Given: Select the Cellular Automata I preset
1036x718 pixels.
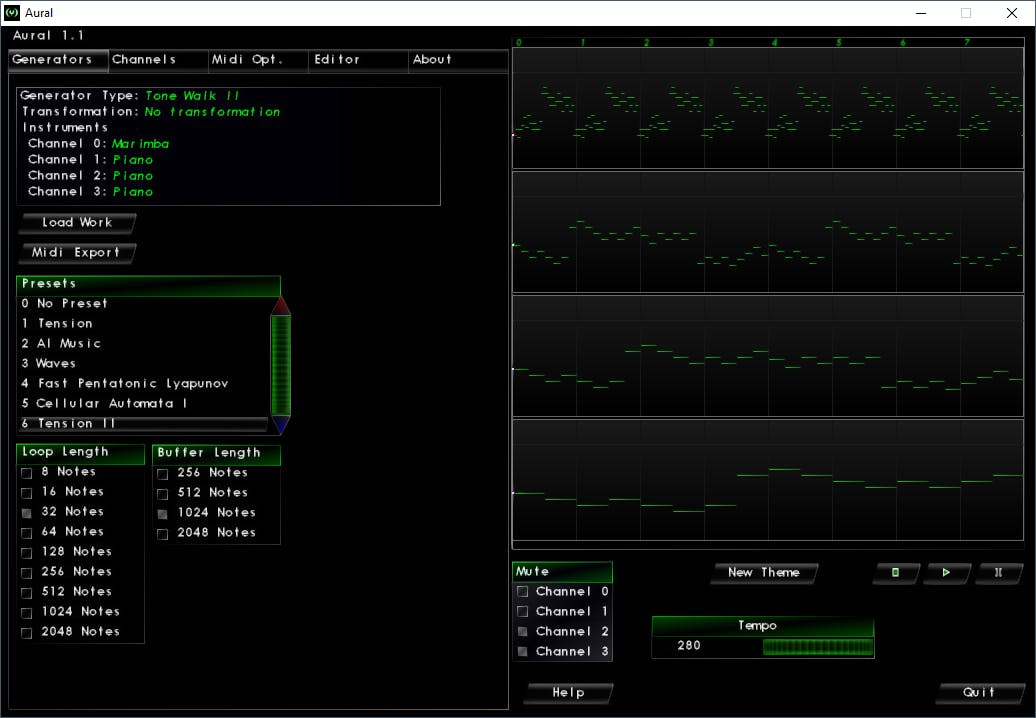Looking at the screenshot, I should click(x=112, y=403).
